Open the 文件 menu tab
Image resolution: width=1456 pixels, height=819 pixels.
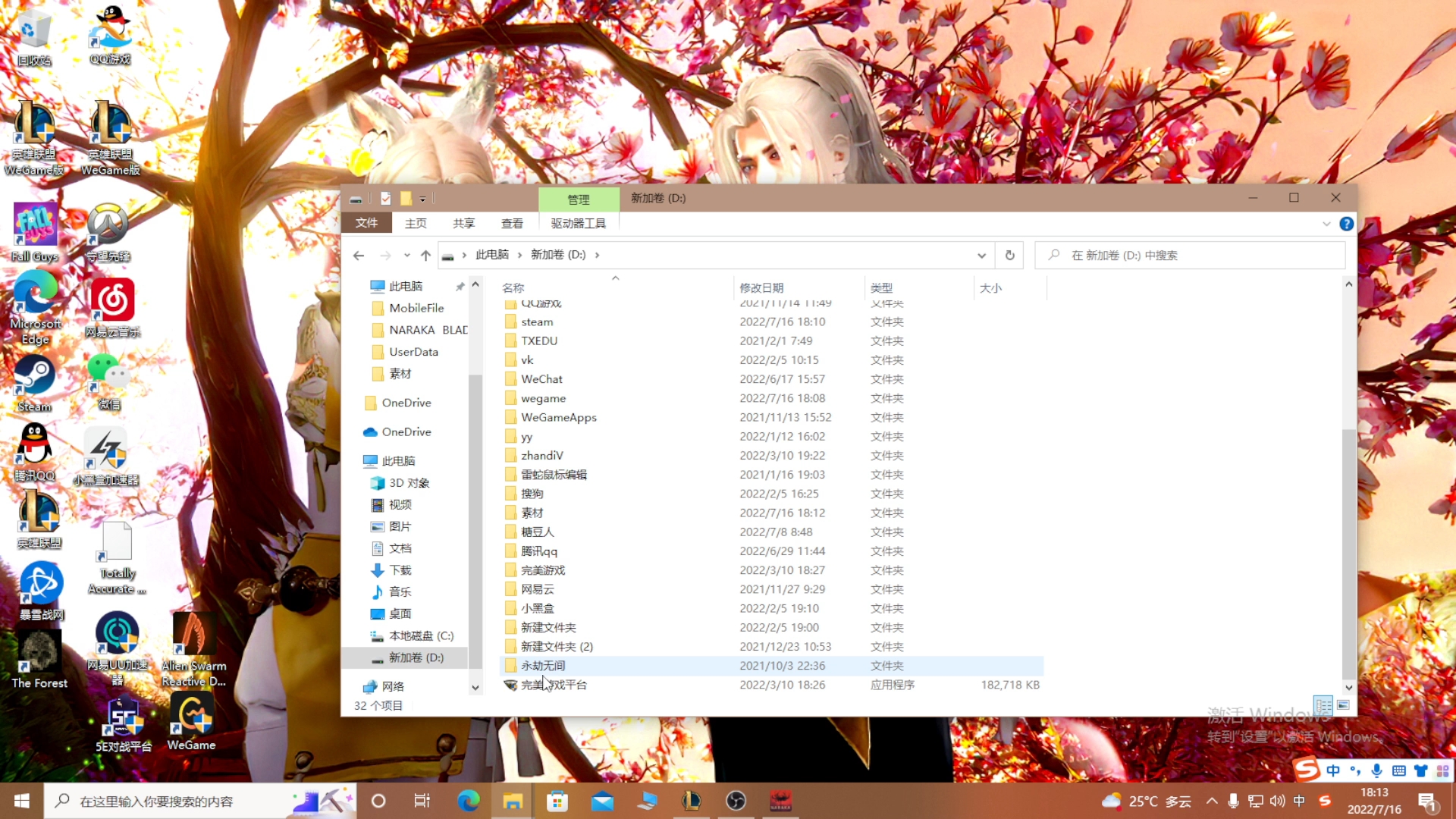coord(366,223)
